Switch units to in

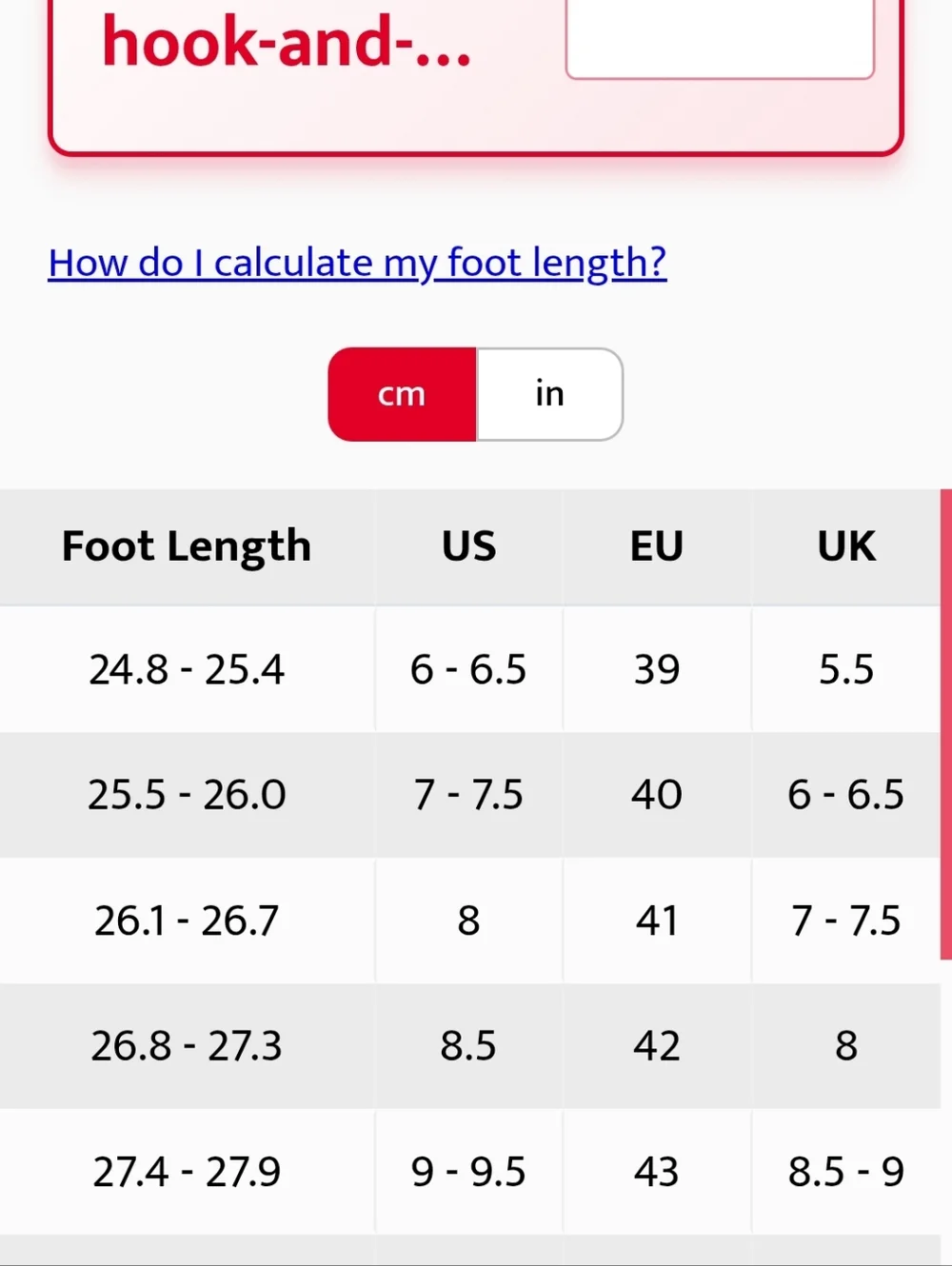pos(549,394)
